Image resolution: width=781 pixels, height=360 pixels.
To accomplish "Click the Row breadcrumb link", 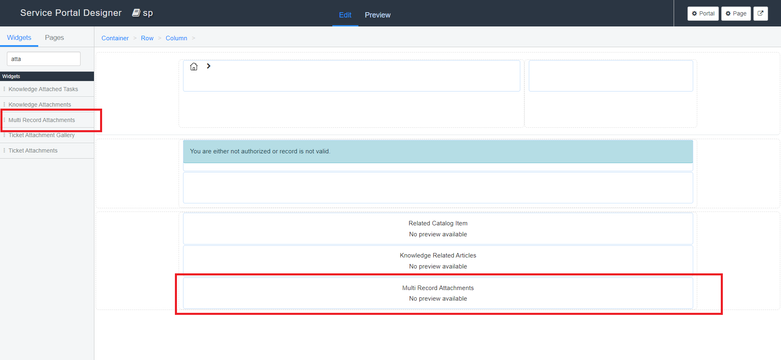I will click(x=147, y=38).
